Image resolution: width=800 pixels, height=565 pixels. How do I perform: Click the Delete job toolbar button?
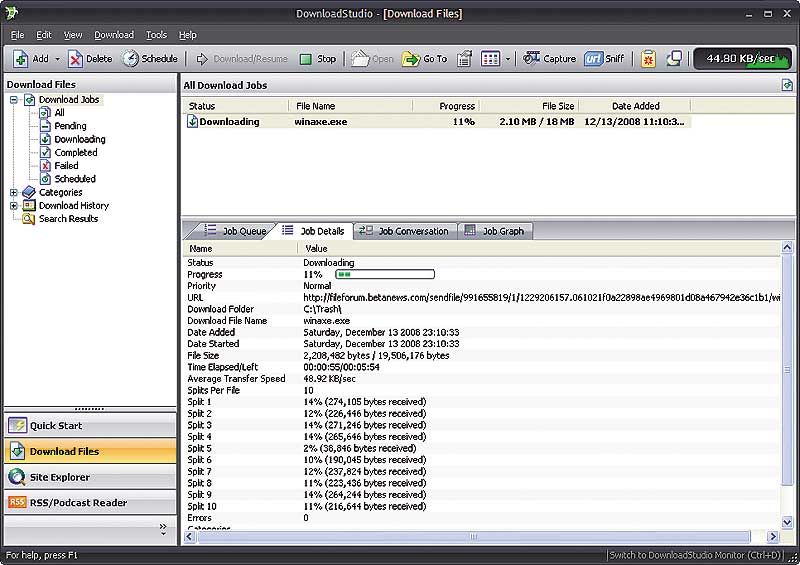tap(90, 59)
